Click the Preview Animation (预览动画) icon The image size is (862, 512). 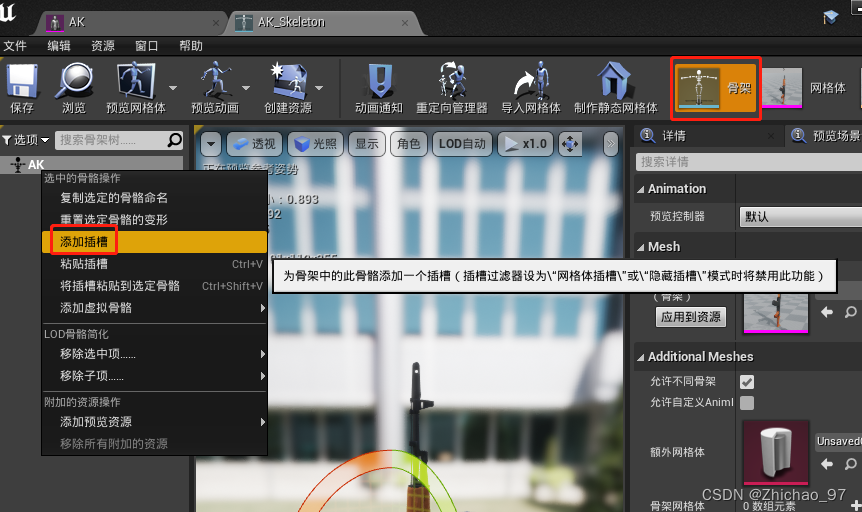tap(215, 80)
